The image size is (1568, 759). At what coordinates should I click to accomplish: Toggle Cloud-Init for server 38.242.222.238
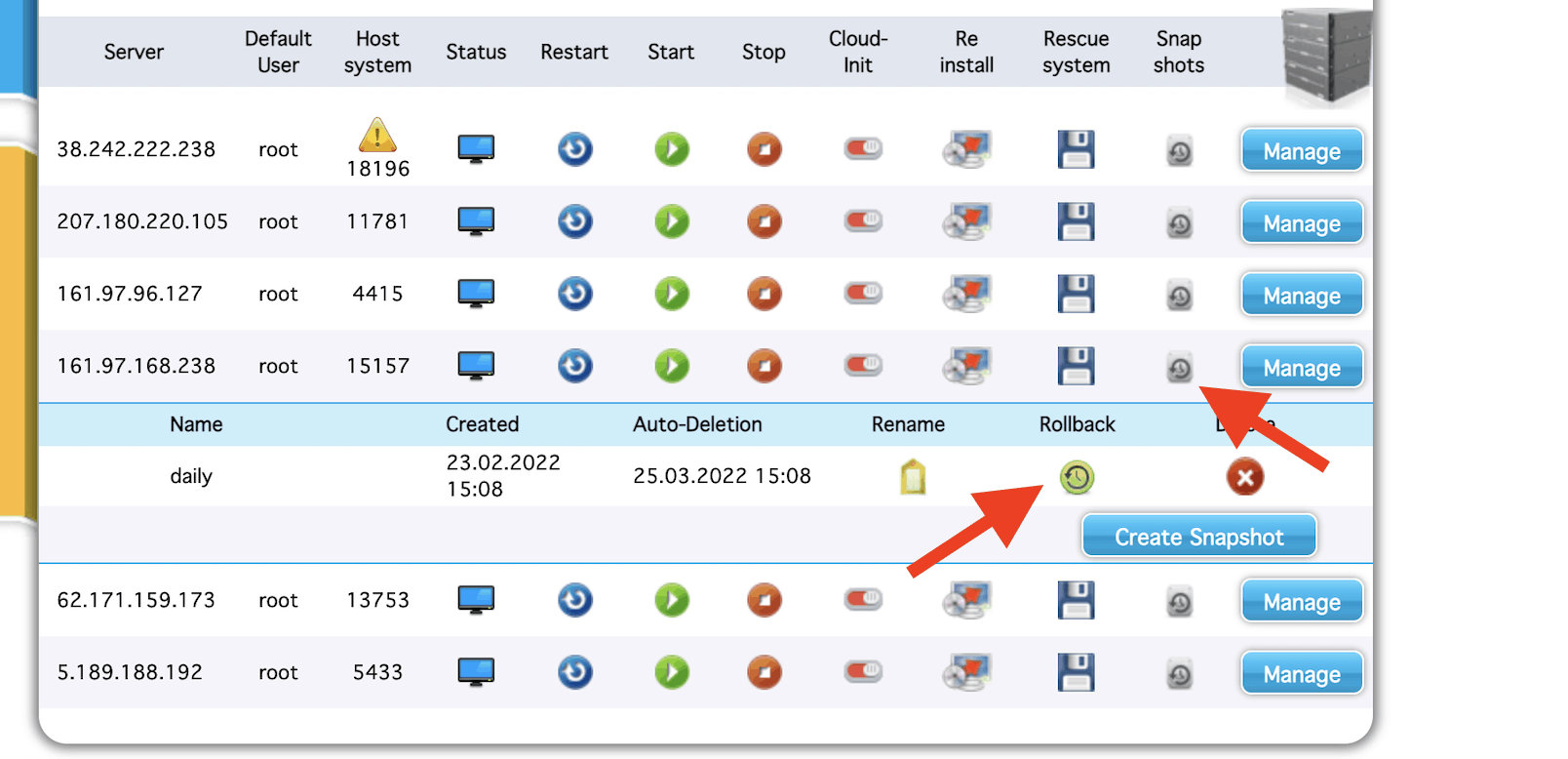[x=862, y=149]
